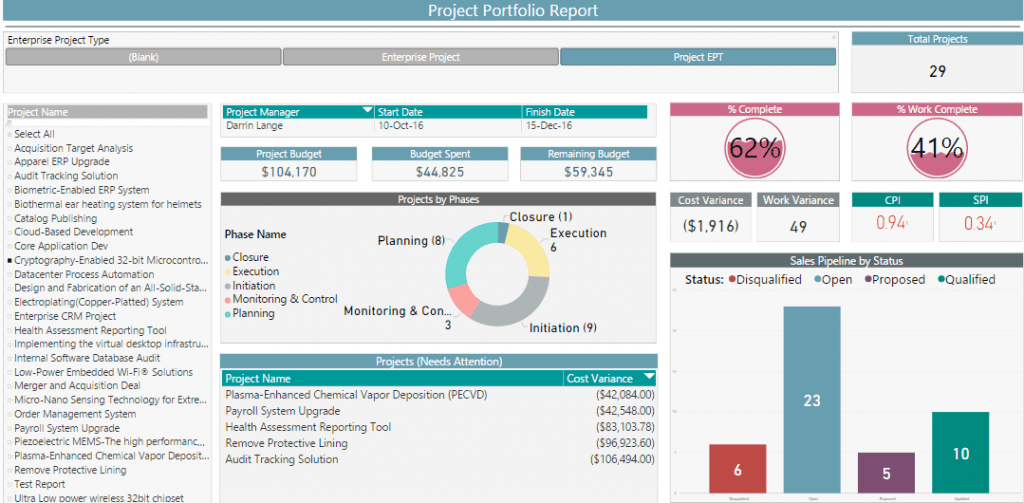The height and width of the screenshot is (503, 1024).
Task: Click the Project Name slicer header
Action: click(107, 112)
